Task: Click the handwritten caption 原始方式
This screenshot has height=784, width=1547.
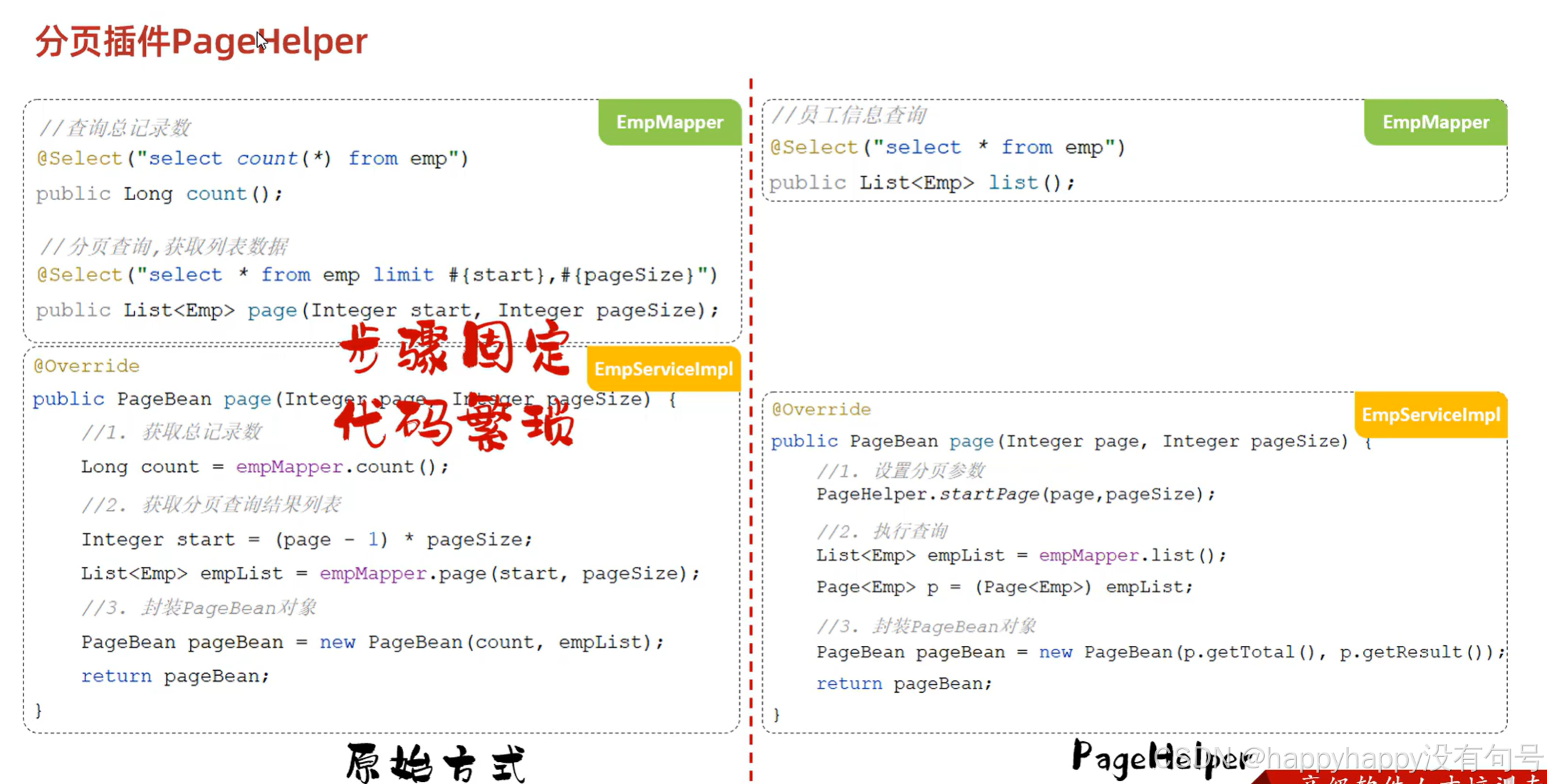Action: pos(436,763)
